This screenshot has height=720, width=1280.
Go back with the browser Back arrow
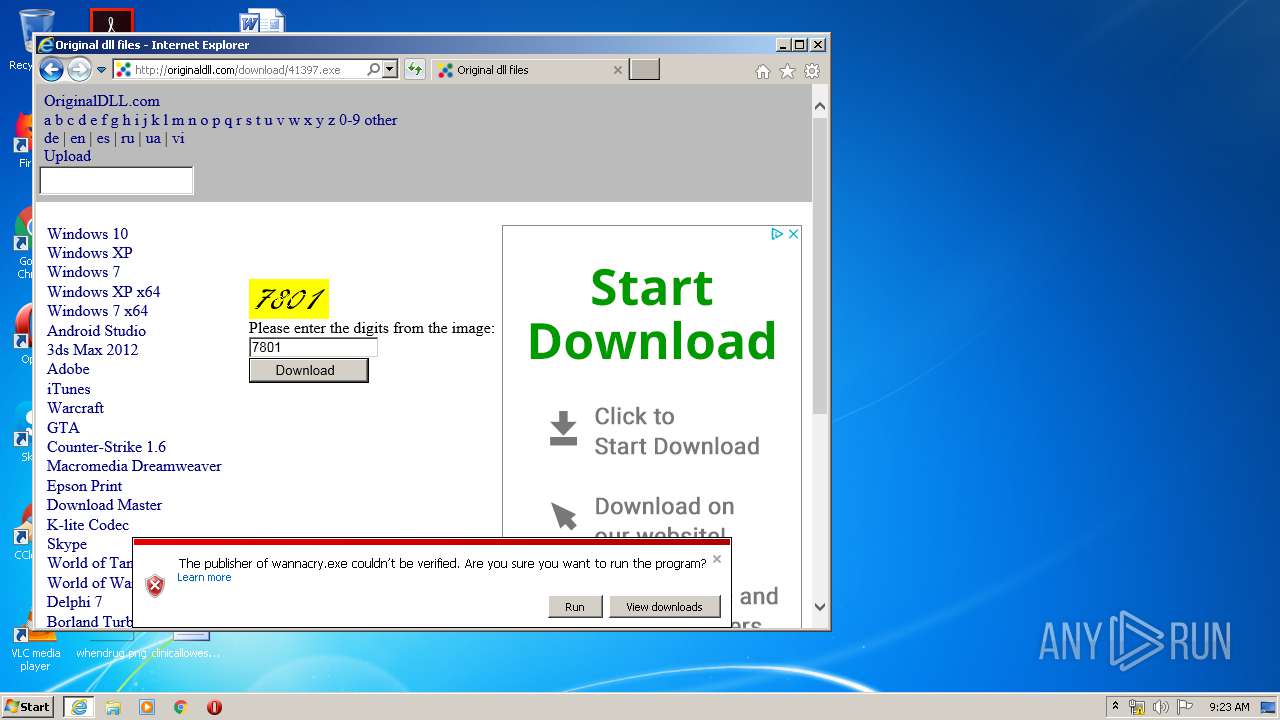coord(51,69)
